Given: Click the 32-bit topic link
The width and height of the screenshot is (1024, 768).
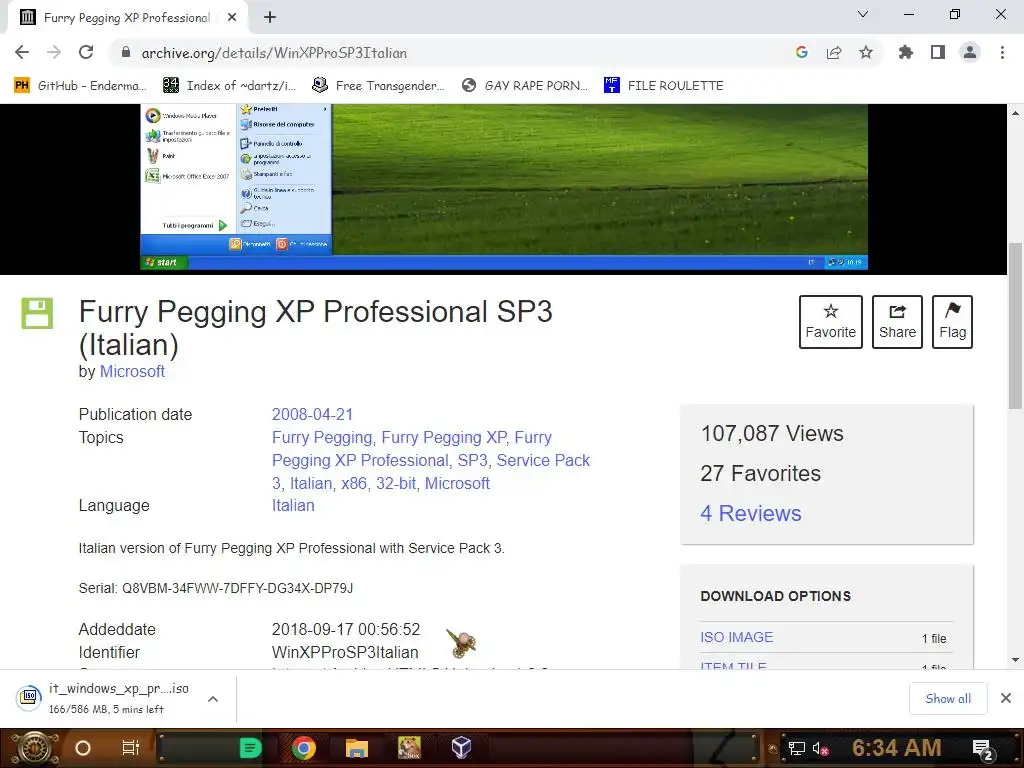Looking at the screenshot, I should pos(396,483).
